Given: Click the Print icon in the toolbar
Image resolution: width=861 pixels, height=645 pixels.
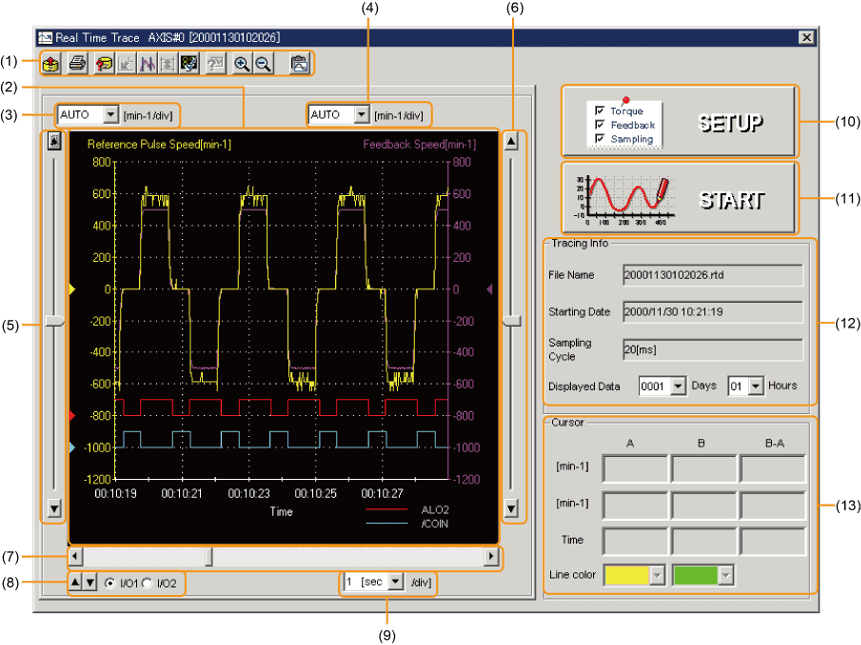Looking at the screenshot, I should pos(77,63).
